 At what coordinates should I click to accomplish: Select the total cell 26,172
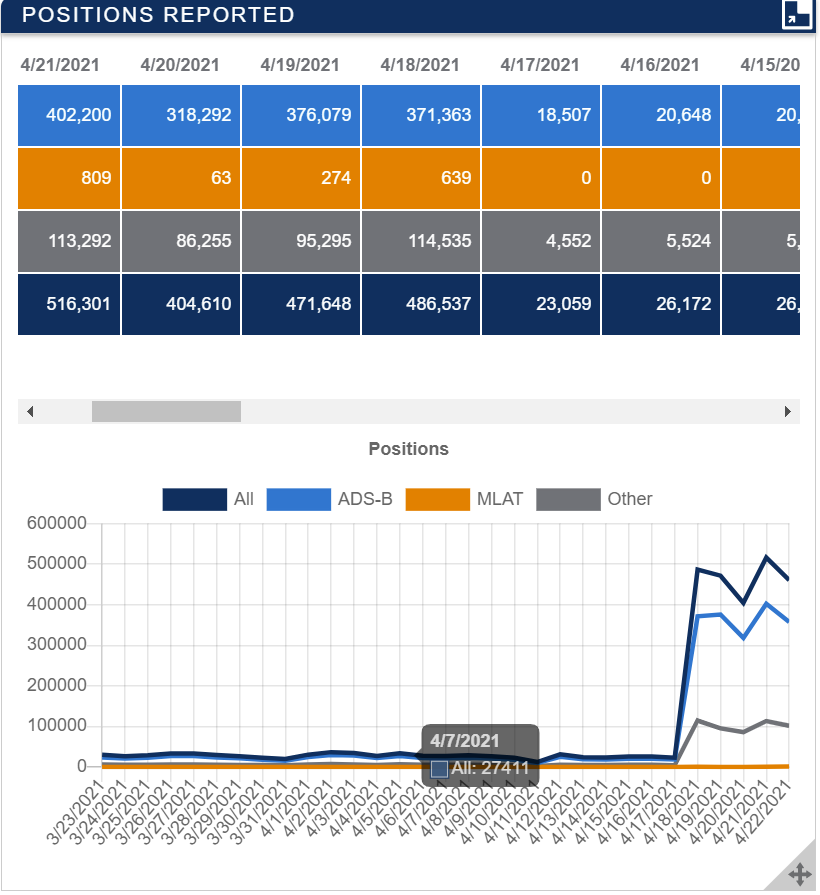[x=661, y=304]
